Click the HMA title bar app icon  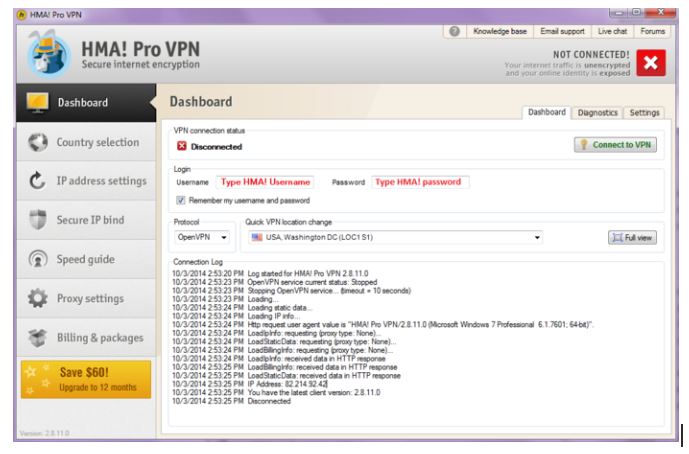click(21, 15)
